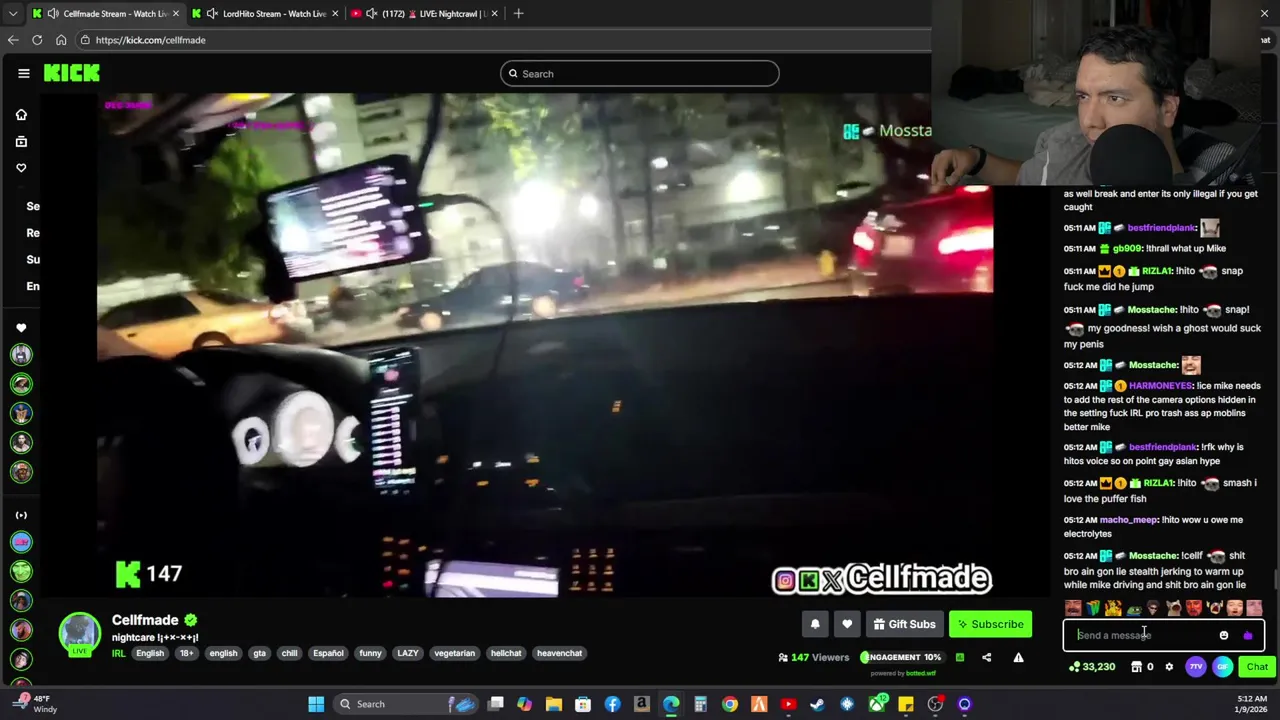Report stream using warning triangle icon
Viewport: 1280px width, 720px height.
(x=1018, y=657)
